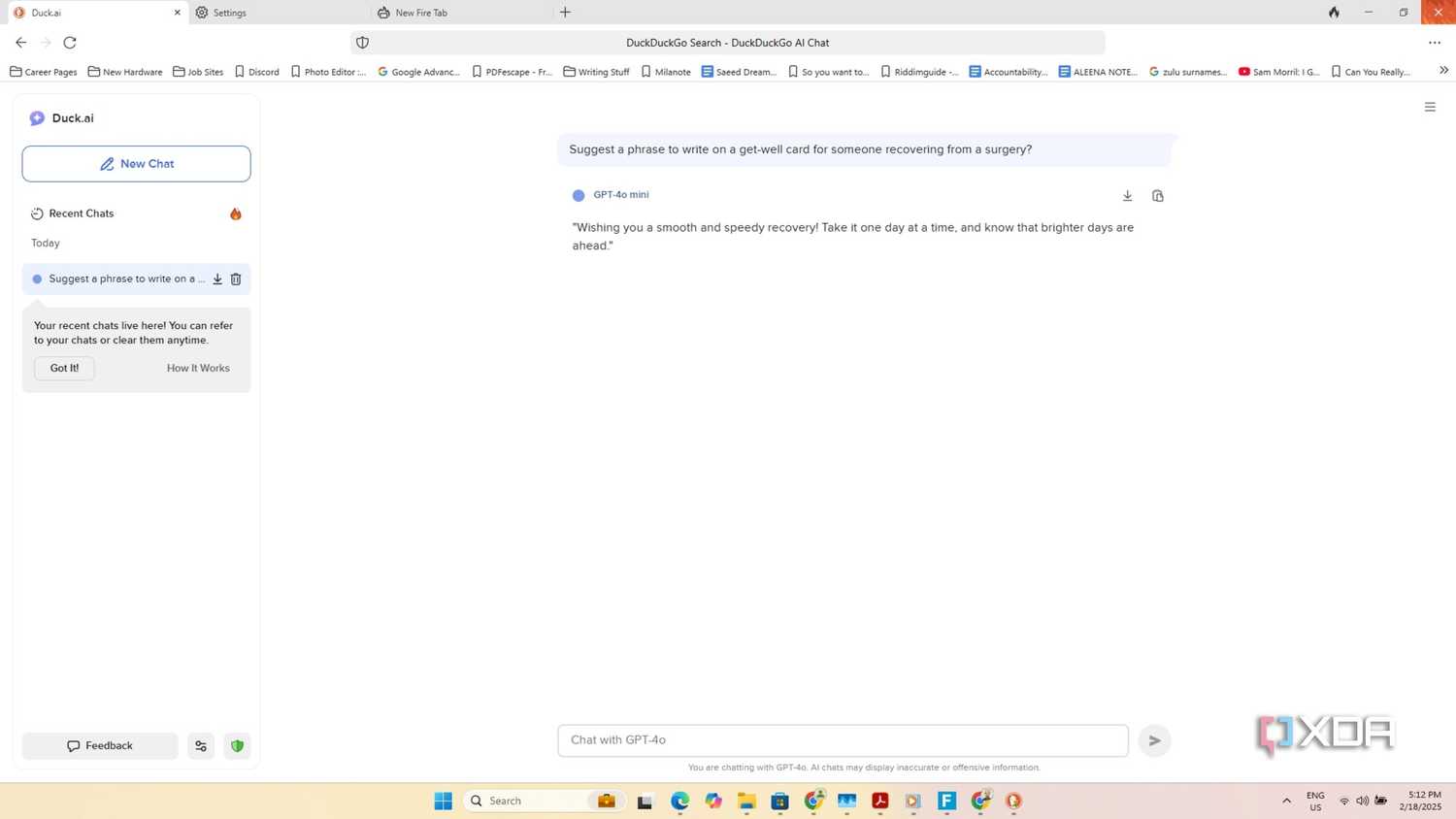Open the Feedback form
Screen dimensions: 1456x819
pos(100,745)
